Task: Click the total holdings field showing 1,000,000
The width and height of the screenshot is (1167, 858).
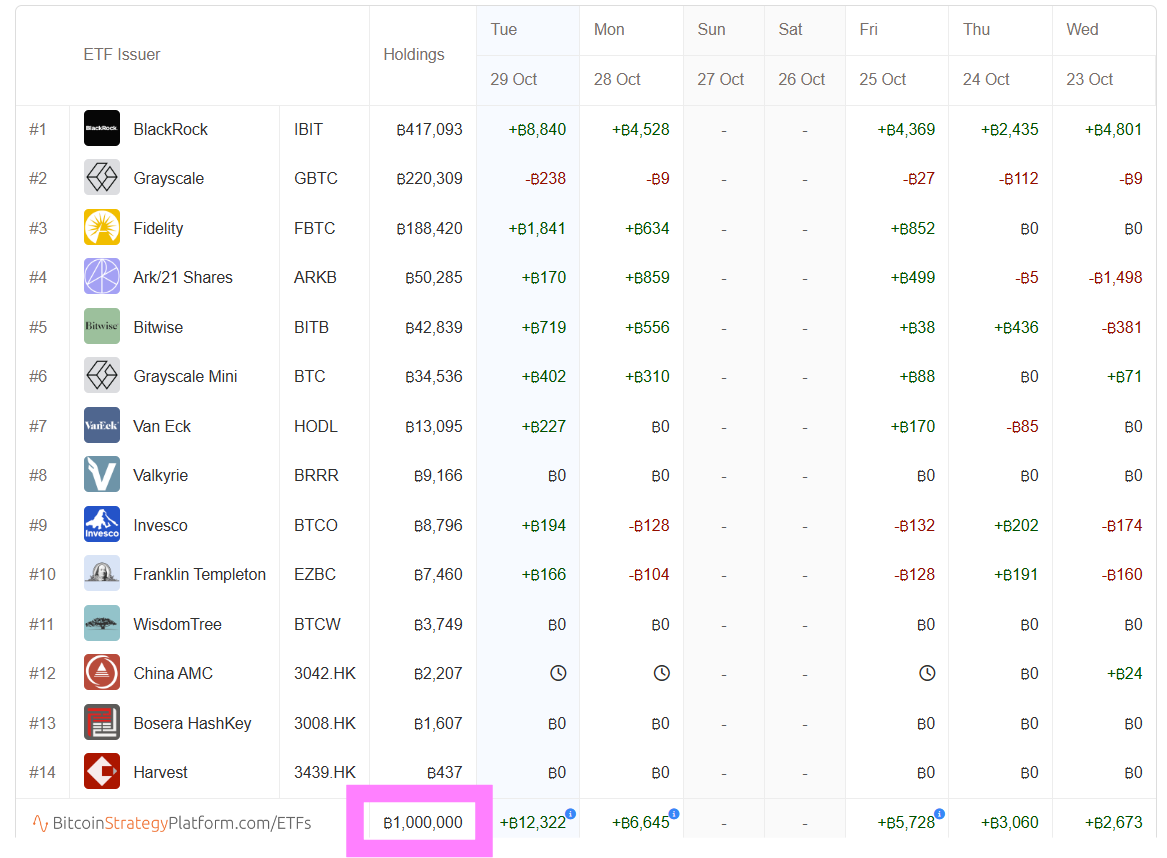Action: [420, 822]
